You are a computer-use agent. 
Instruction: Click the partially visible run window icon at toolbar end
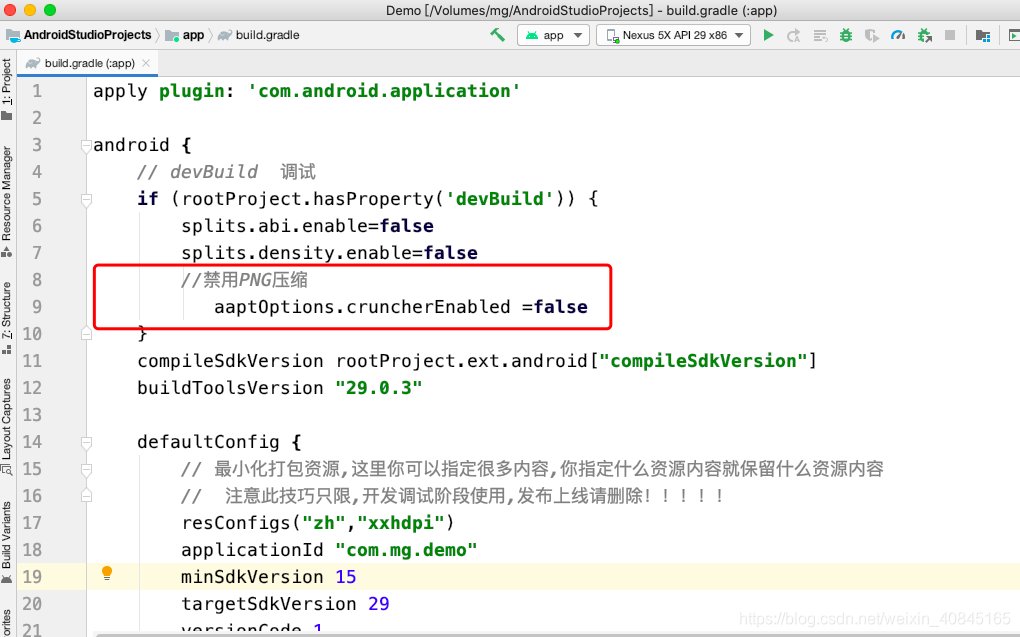pos(1014,35)
